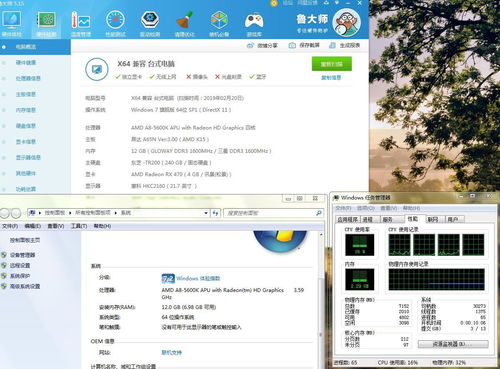Click 控制面板主页 link
Viewport: 500px width, 369px height.
coord(25,240)
